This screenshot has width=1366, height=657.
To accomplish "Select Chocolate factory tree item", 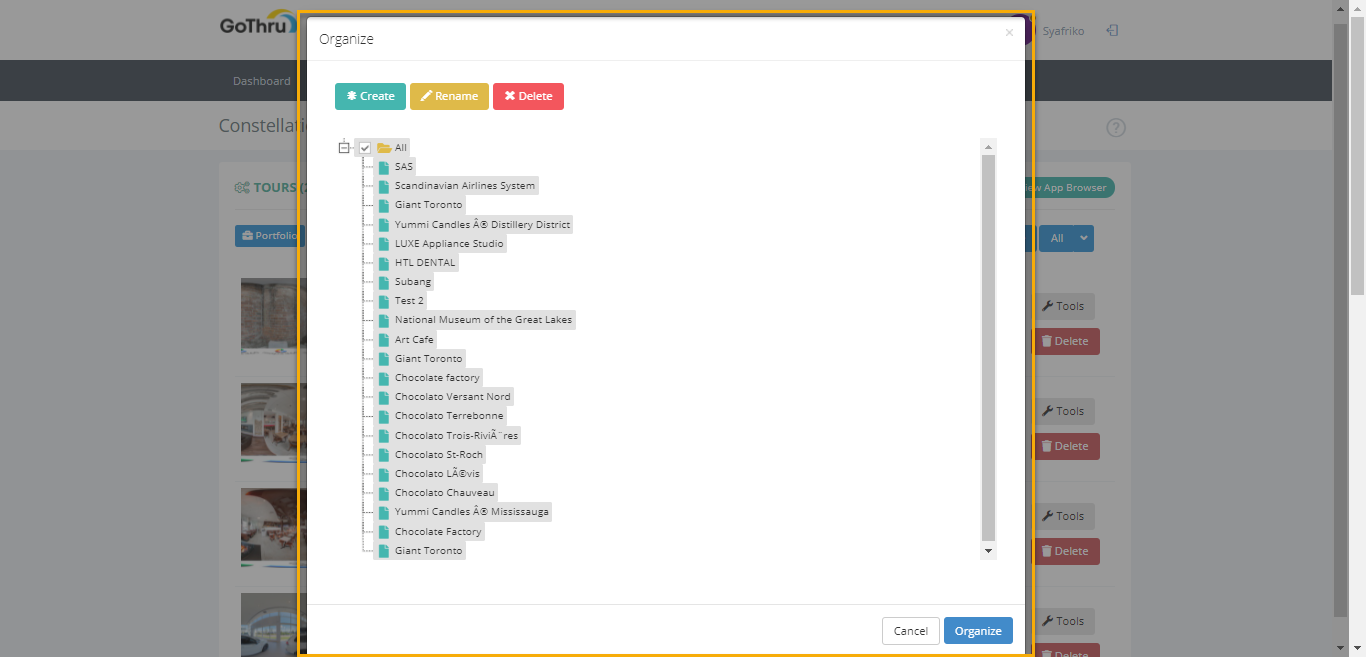I will tap(437, 378).
